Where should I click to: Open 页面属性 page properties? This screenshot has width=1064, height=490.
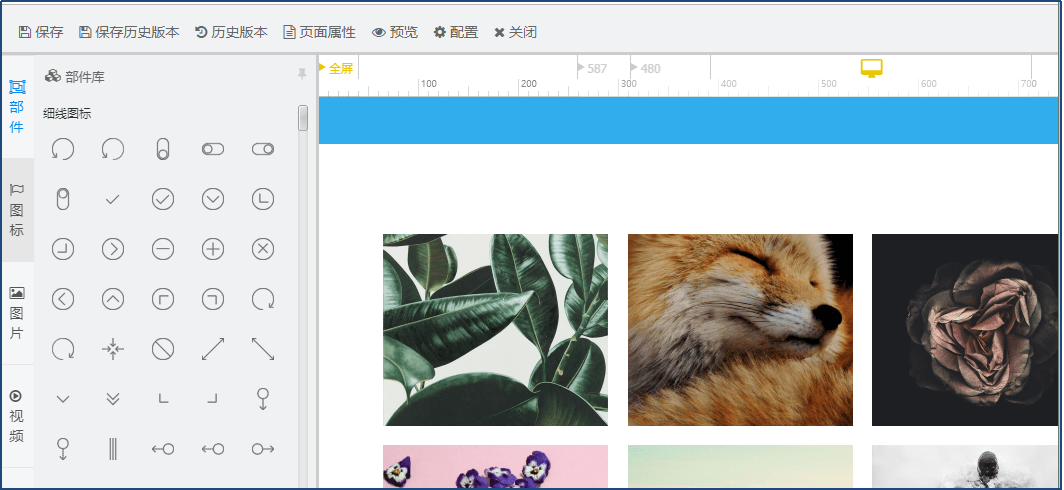[319, 32]
